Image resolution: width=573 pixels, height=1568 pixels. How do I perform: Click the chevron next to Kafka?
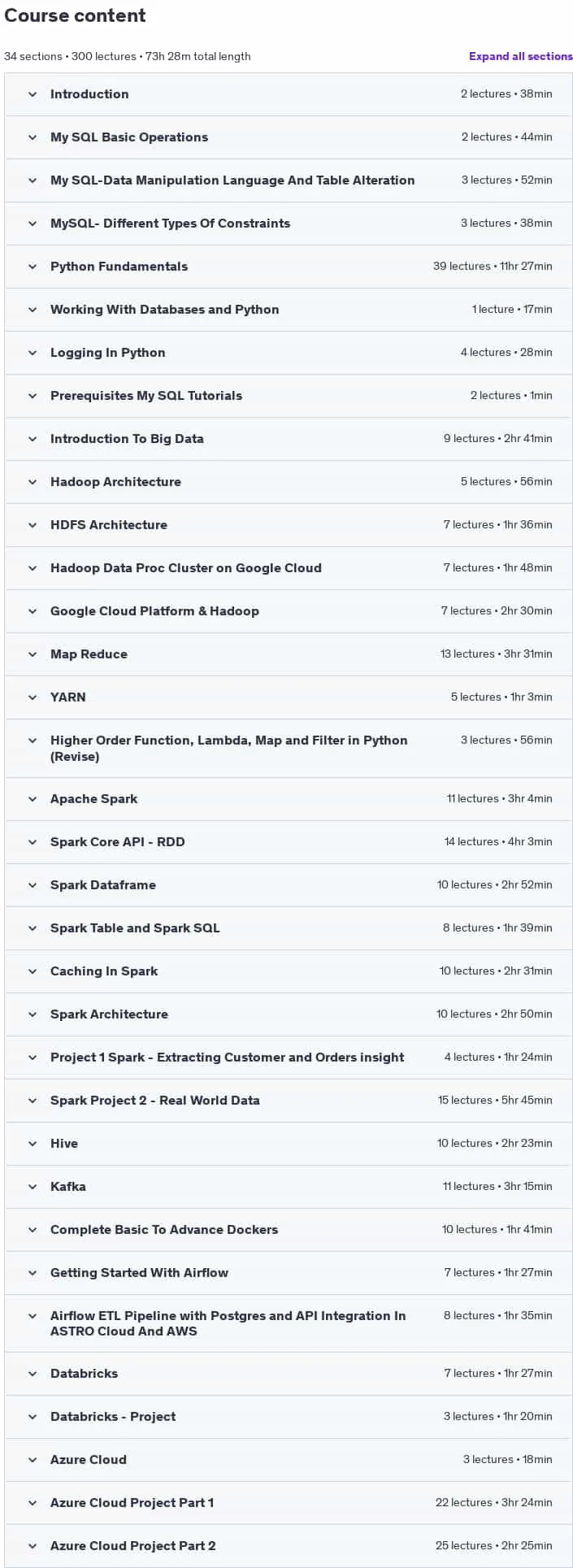tap(33, 1187)
